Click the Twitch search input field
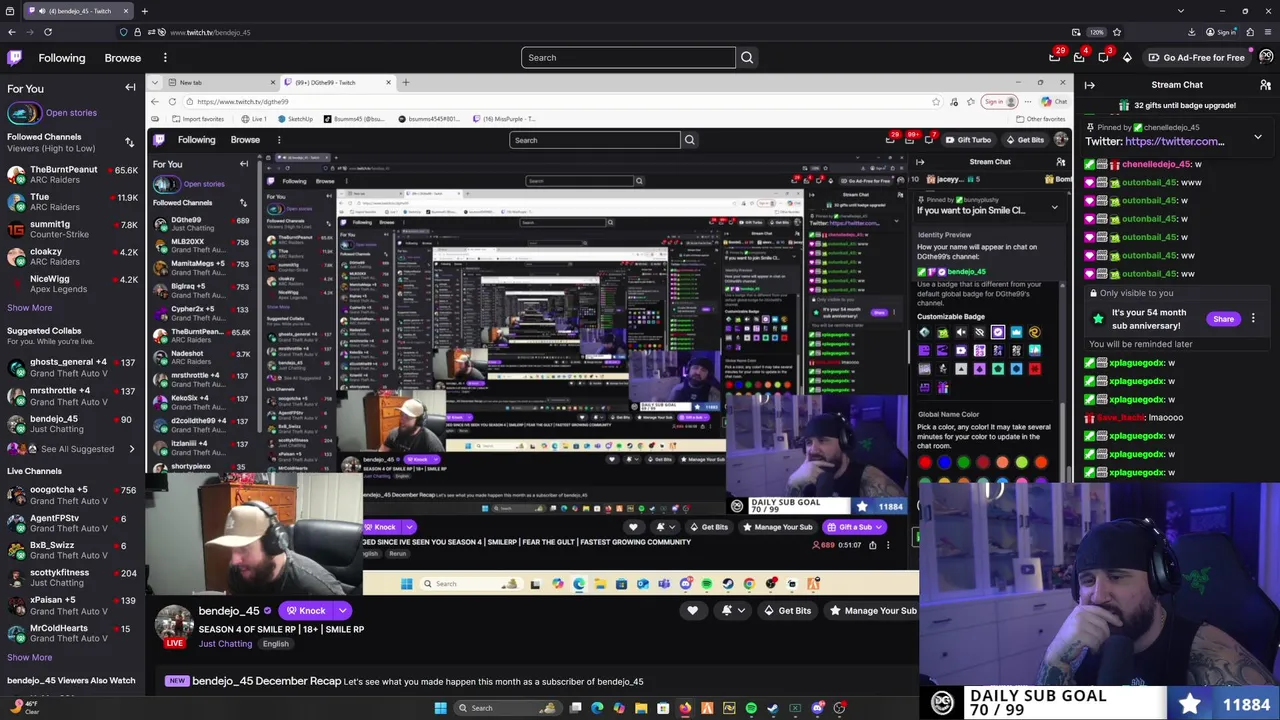The image size is (1280, 720). [x=628, y=57]
